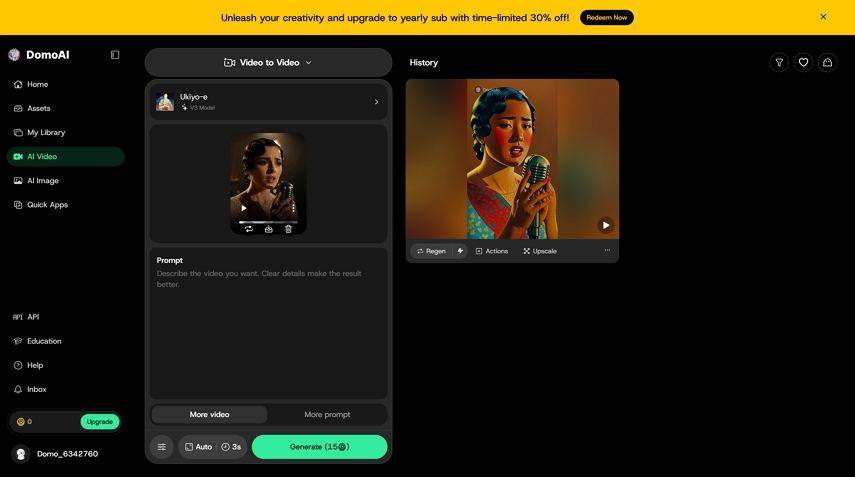Screen dimensions: 855x477
Task: Replace the uploaded source video
Action: pyautogui.click(x=249, y=230)
